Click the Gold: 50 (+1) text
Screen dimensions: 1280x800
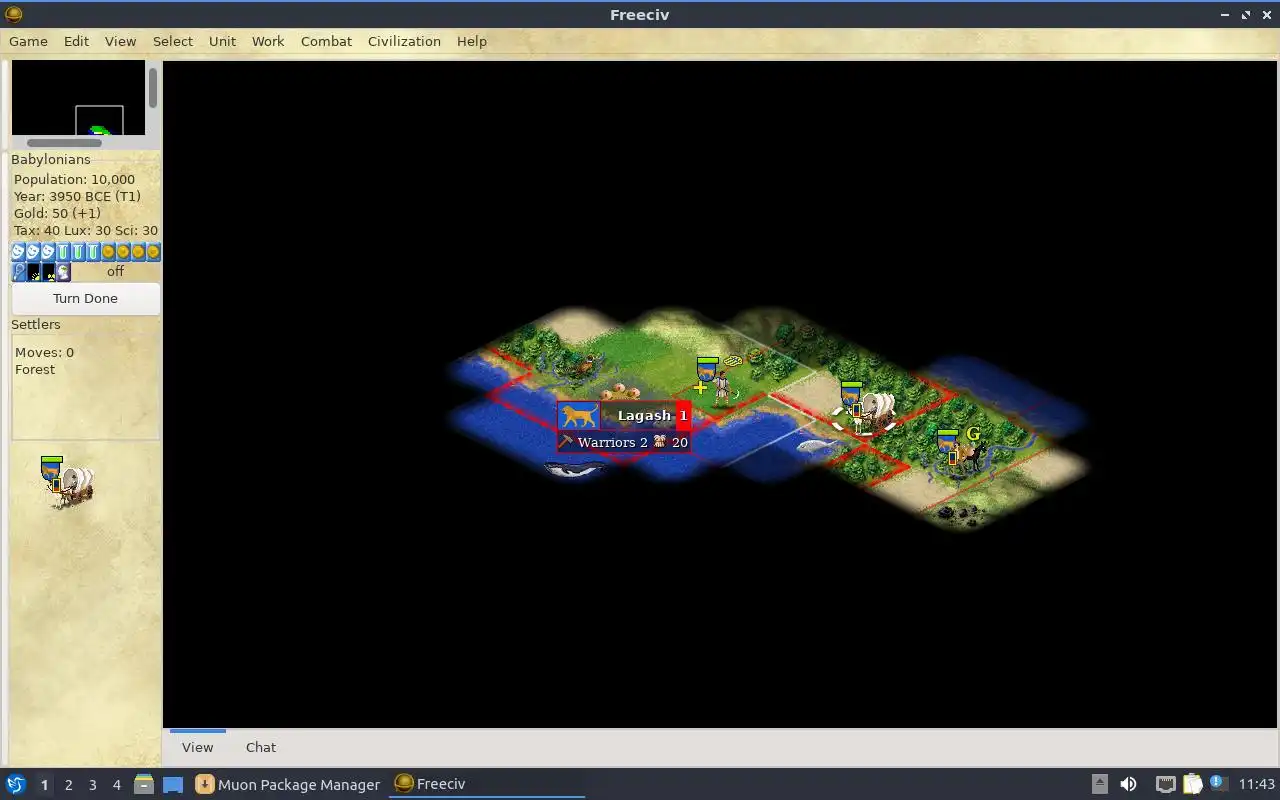[56, 213]
